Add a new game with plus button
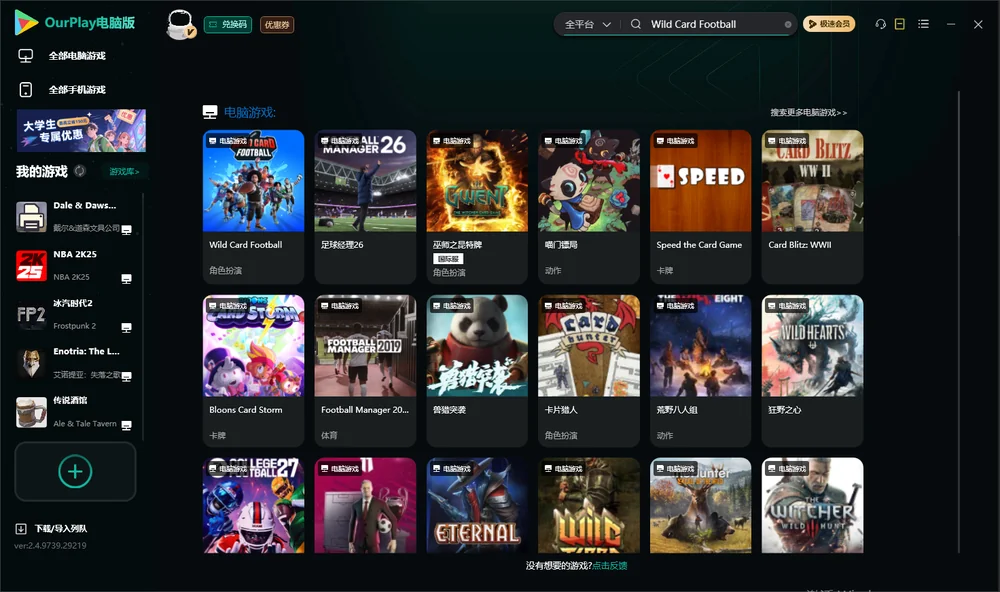The height and width of the screenshot is (592, 1000). tap(75, 471)
